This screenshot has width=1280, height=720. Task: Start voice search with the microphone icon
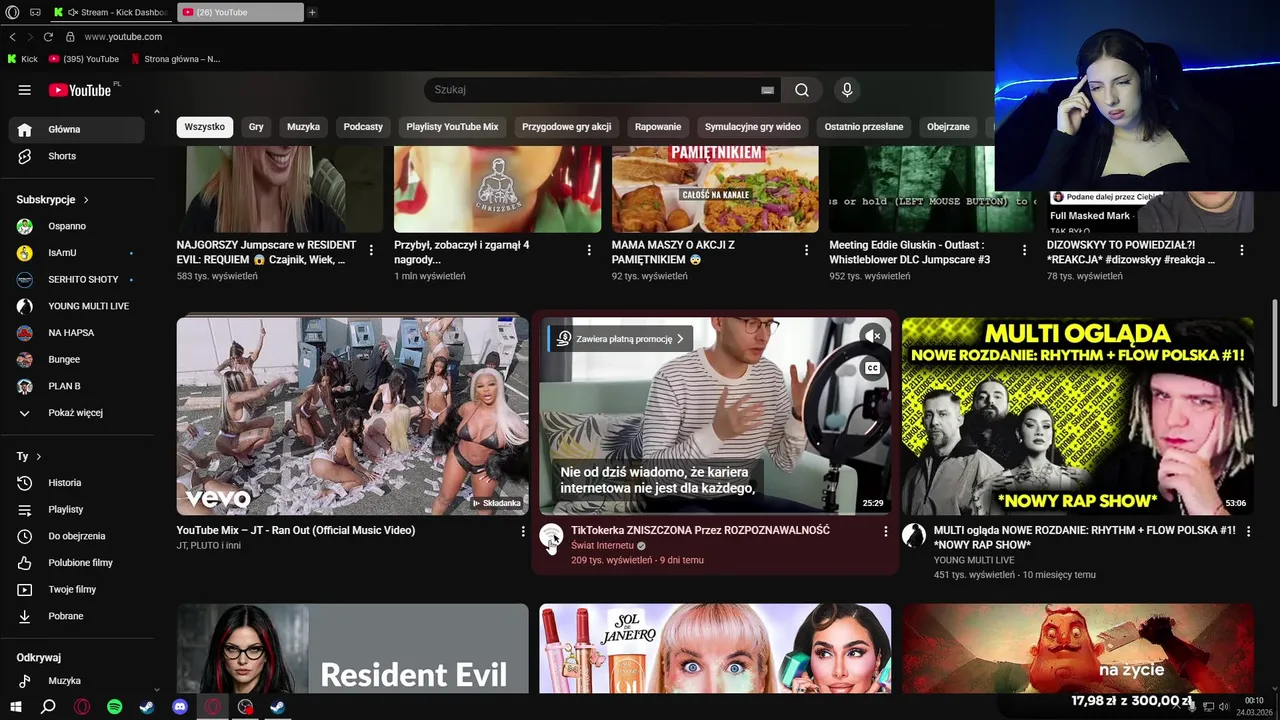pos(847,90)
